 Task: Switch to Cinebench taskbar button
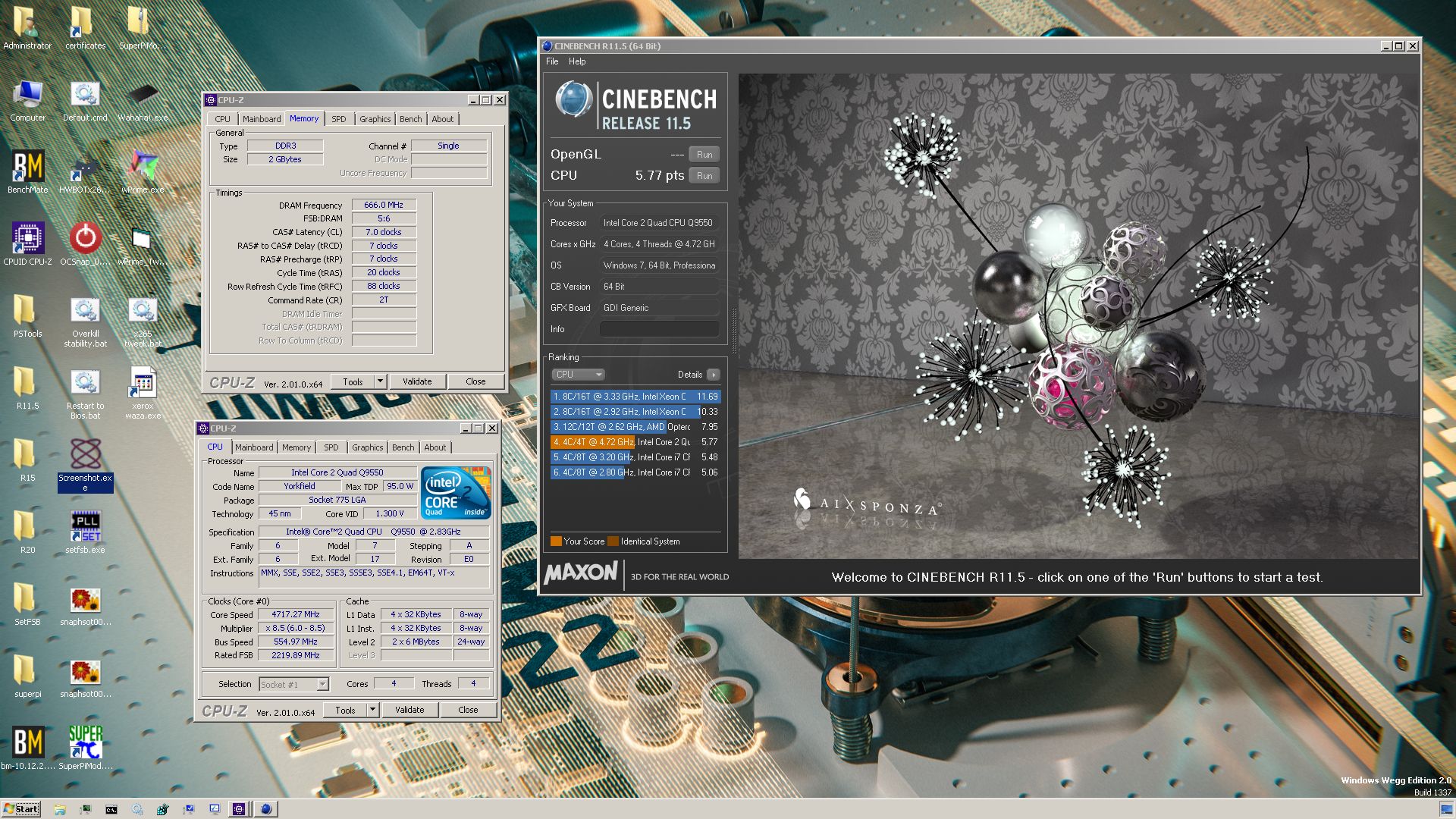pyautogui.click(x=265, y=809)
